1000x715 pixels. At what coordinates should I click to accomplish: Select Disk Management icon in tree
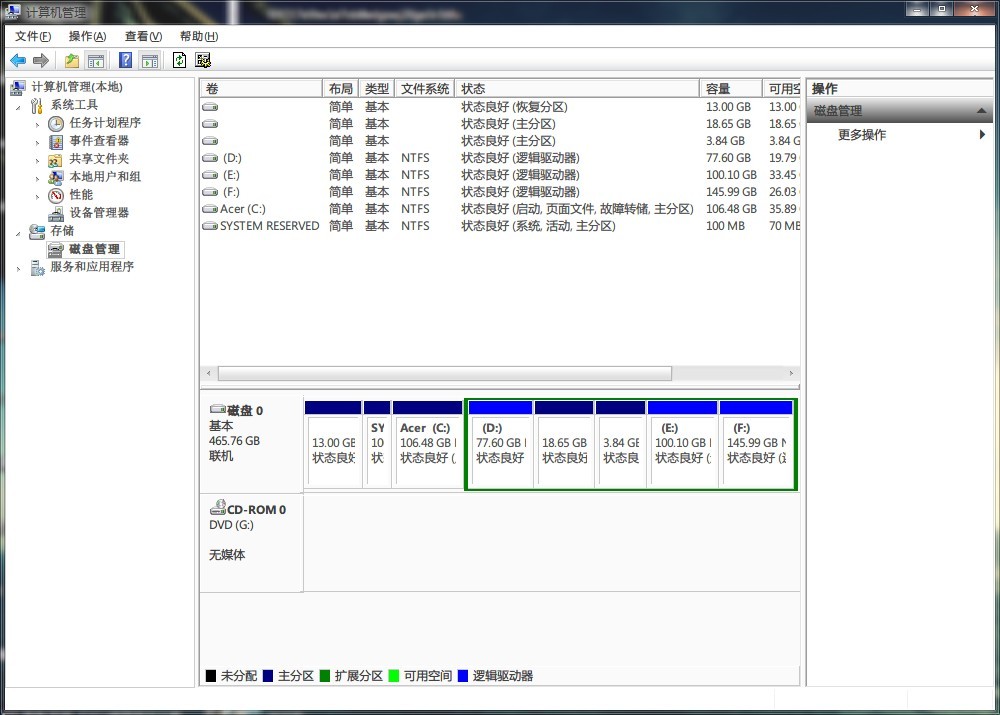(x=56, y=249)
